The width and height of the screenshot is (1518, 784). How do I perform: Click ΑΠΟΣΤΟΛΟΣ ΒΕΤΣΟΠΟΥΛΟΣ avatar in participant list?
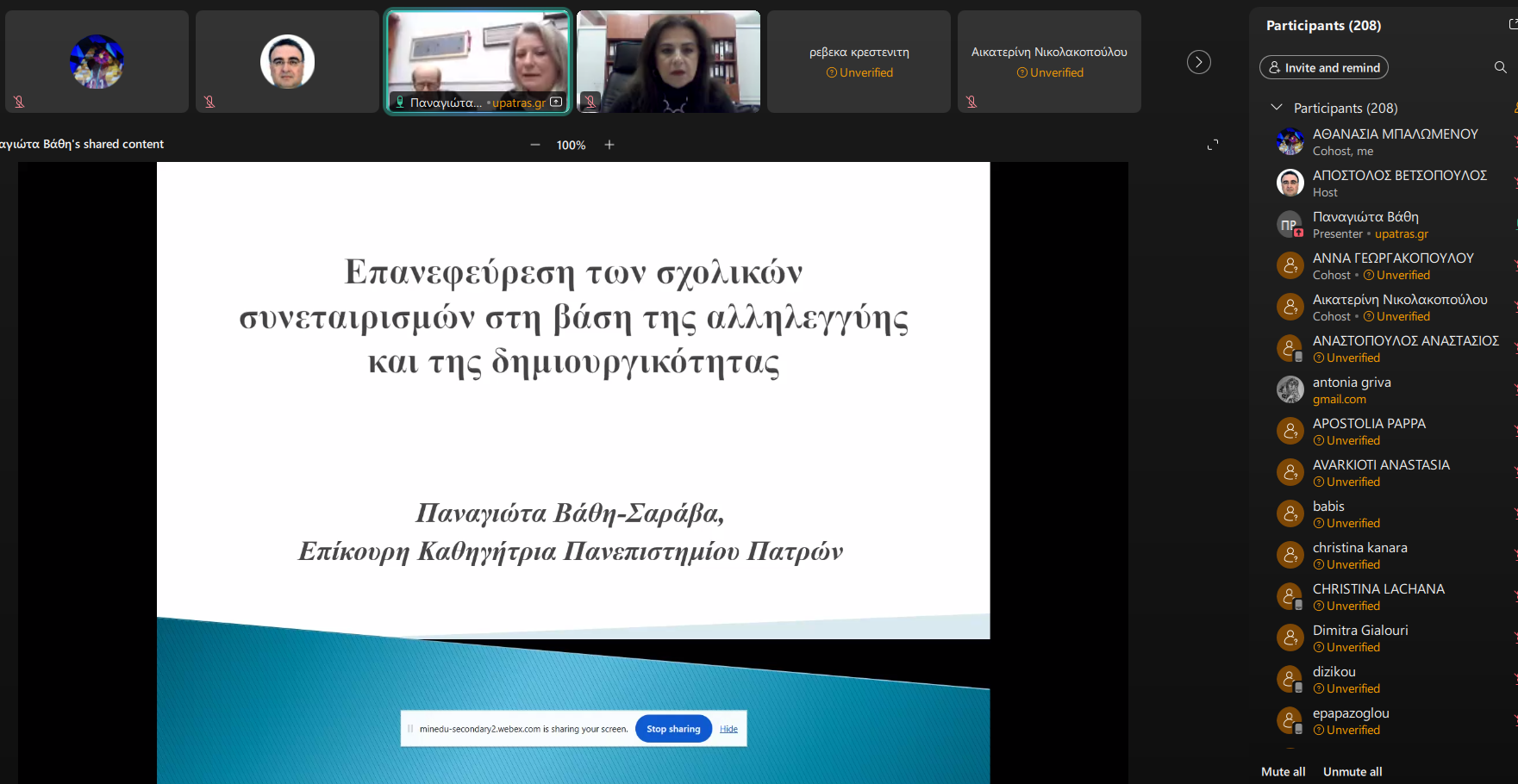[1290, 183]
